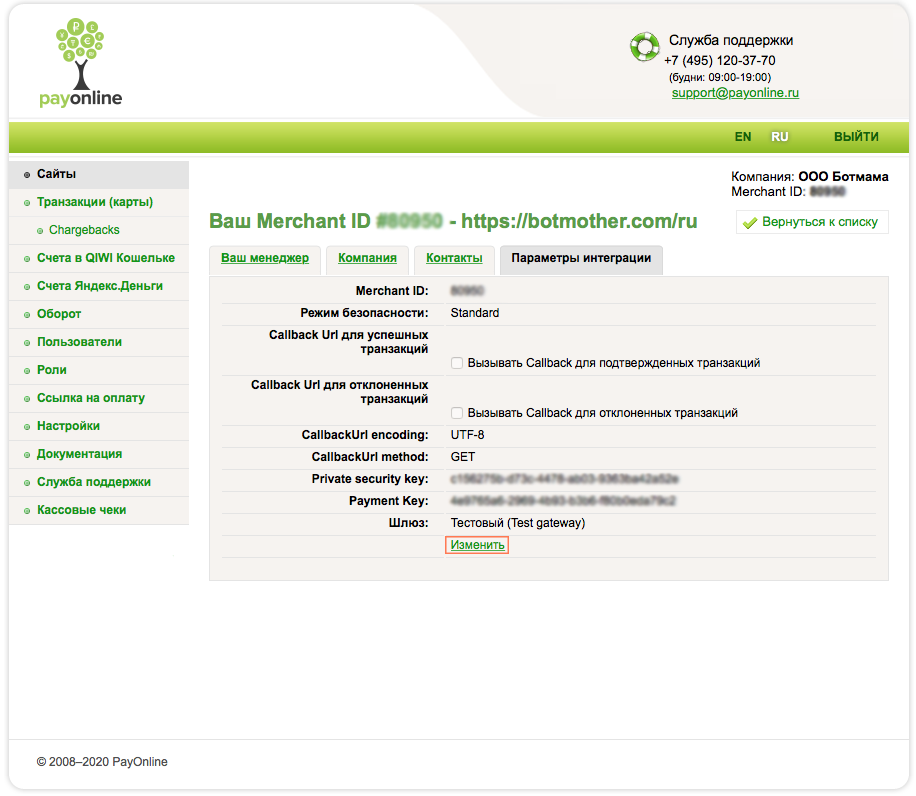Open Пользователи in sidebar
The width and height of the screenshot is (916, 796).
pos(99,342)
